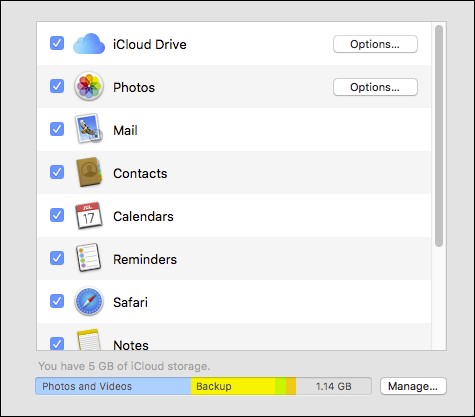Toggle the Notes checkbox
Image resolution: width=475 pixels, height=417 pixels.
(57, 343)
